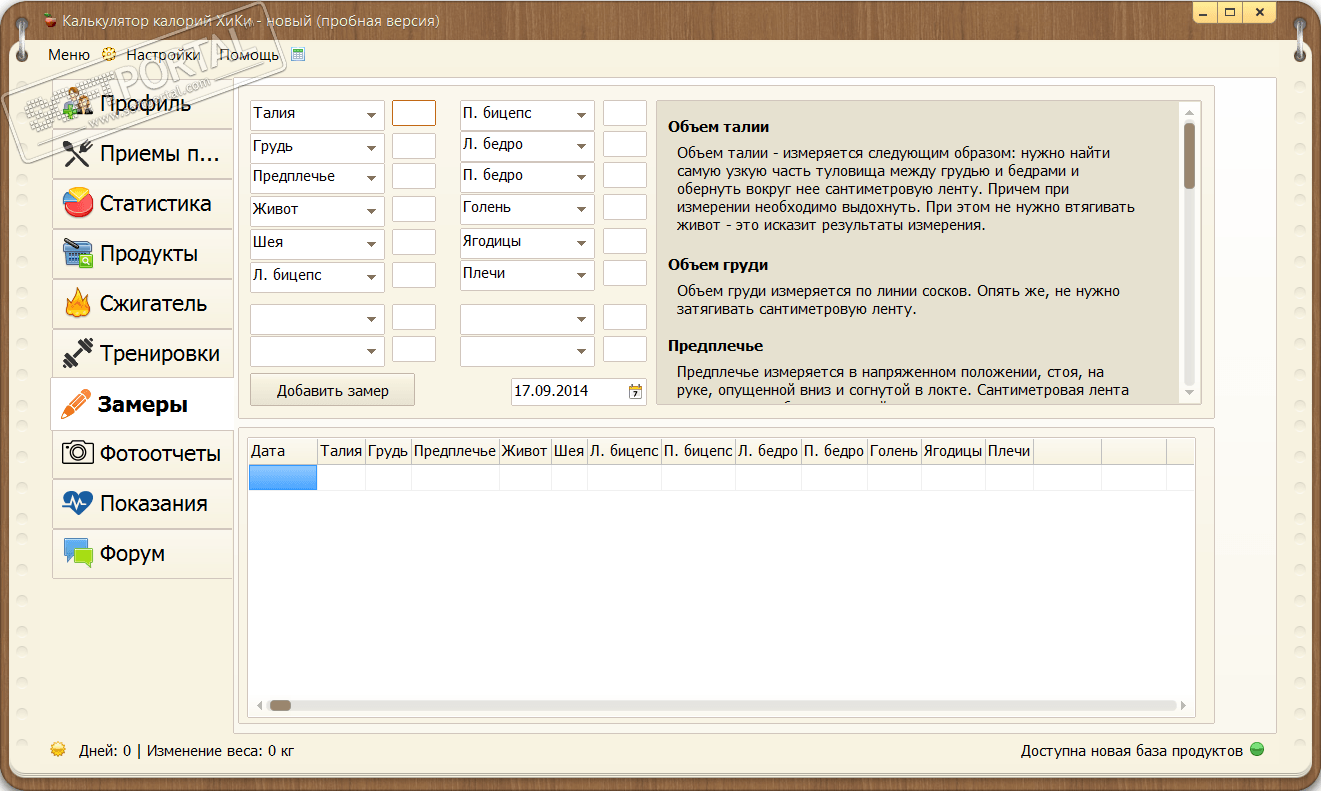The height and width of the screenshot is (791, 1321).
Task: Open the Сжигатель section
Action: pos(143,304)
